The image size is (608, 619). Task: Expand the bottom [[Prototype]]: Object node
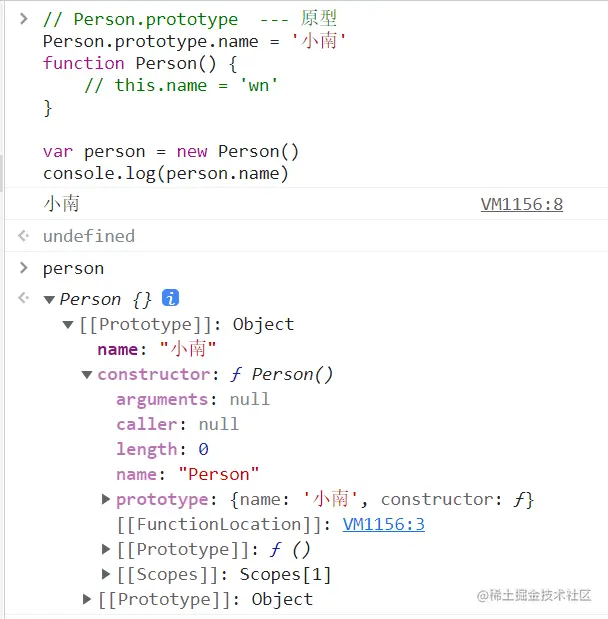click(x=87, y=599)
